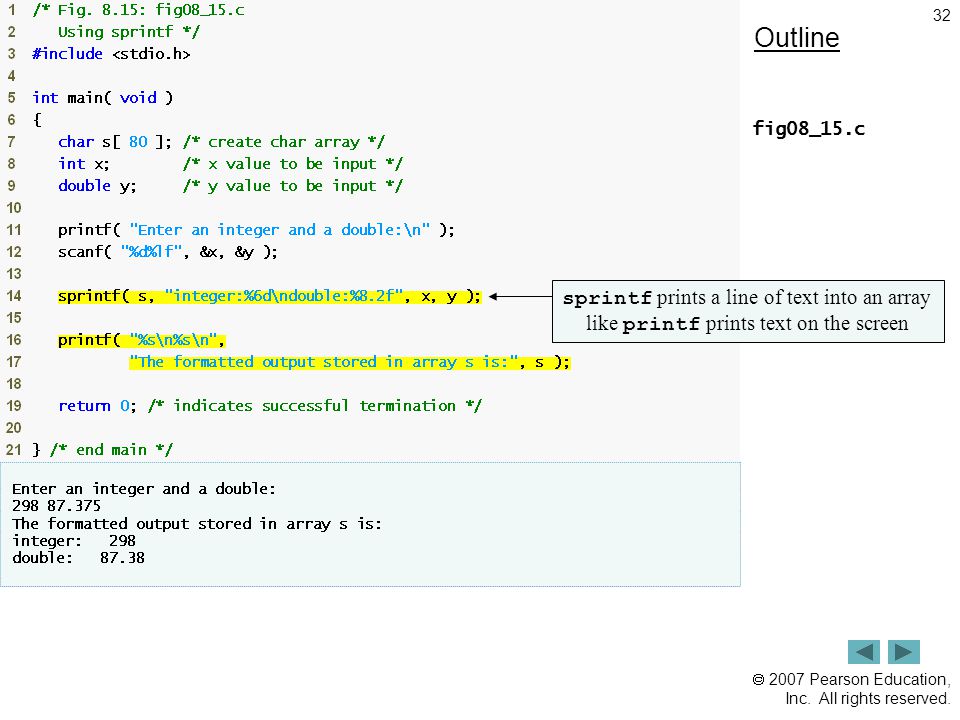
Task: Click the 'indicates successful termination' comment
Action: coord(315,406)
